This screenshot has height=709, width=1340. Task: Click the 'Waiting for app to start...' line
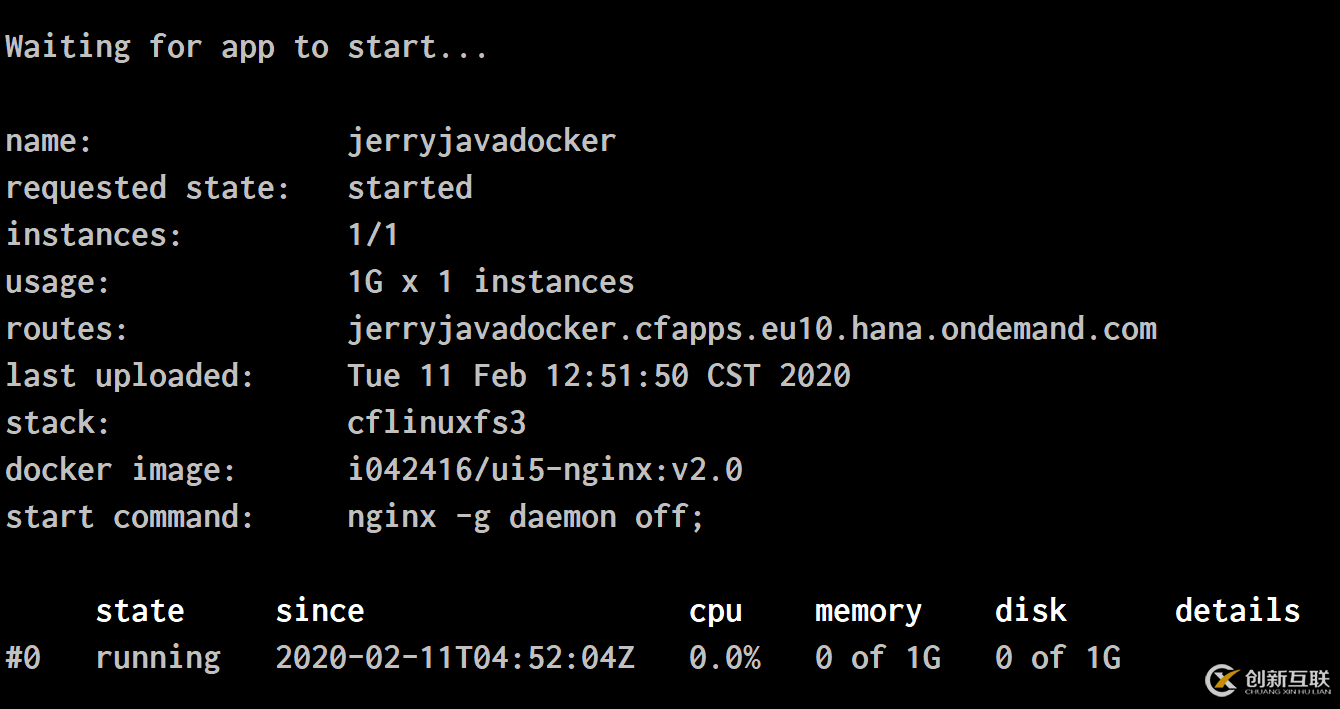(247, 47)
